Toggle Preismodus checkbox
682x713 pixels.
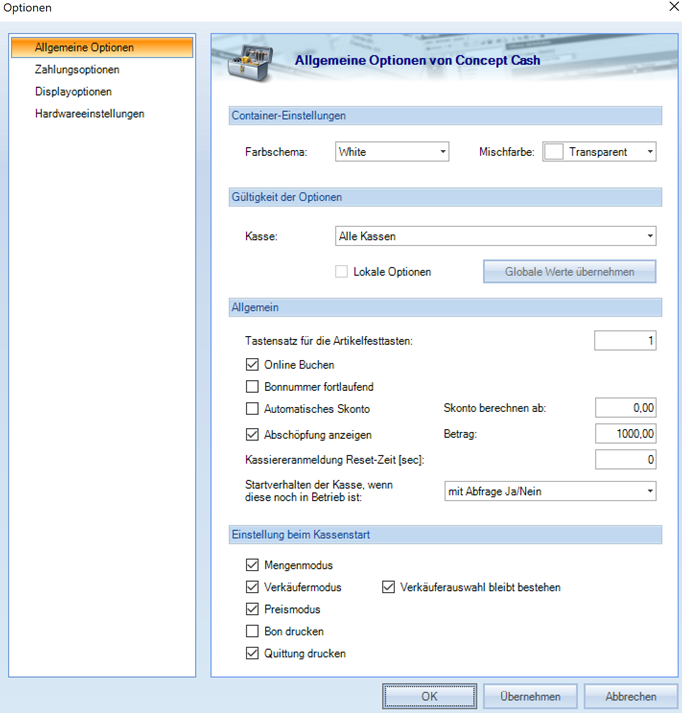[x=252, y=609]
